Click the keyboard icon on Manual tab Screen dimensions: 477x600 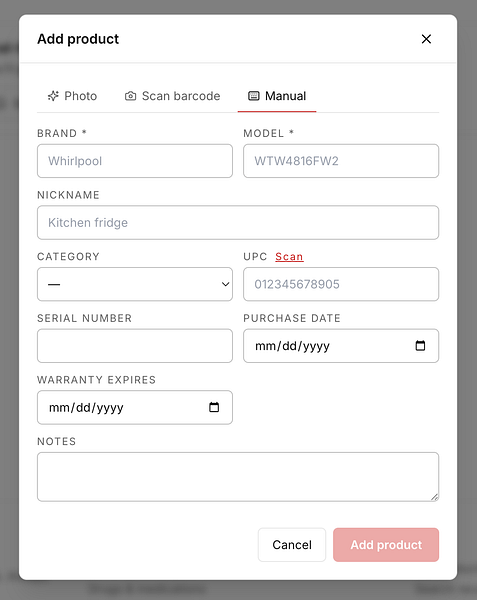coord(254,96)
